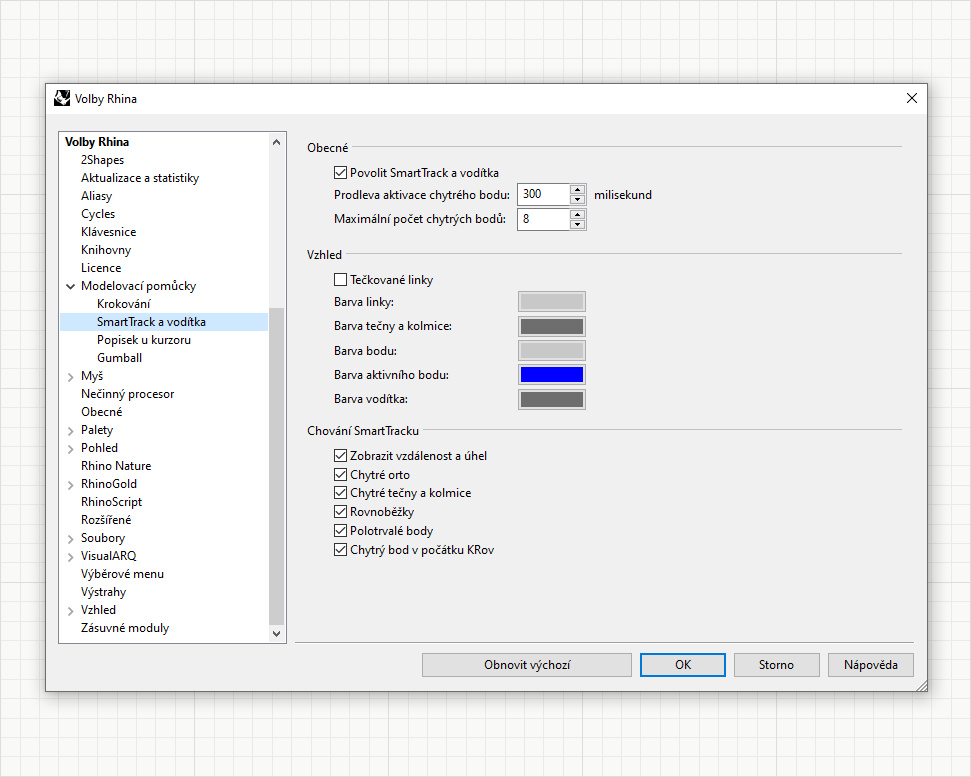
Task: Select RhinoScript in the tree
Action: [x=111, y=501]
